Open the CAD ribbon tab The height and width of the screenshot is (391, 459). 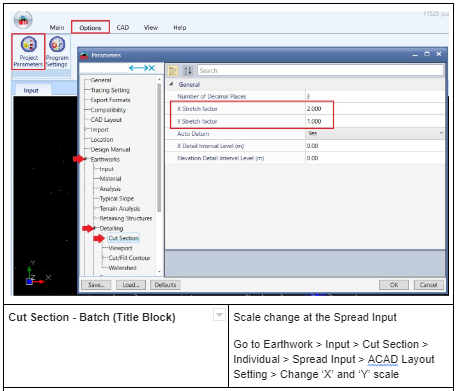(x=123, y=28)
